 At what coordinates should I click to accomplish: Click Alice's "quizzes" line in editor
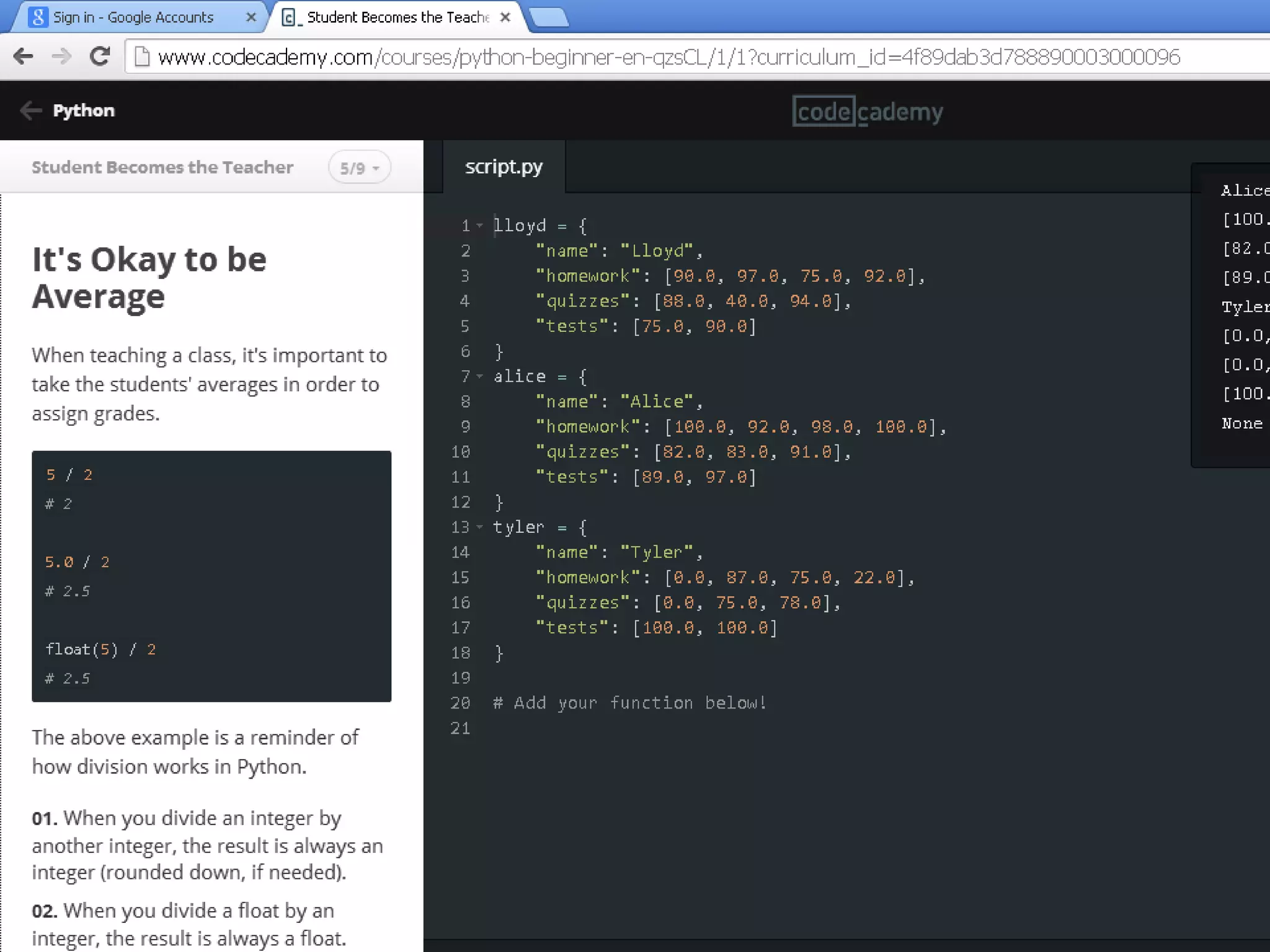click(693, 452)
